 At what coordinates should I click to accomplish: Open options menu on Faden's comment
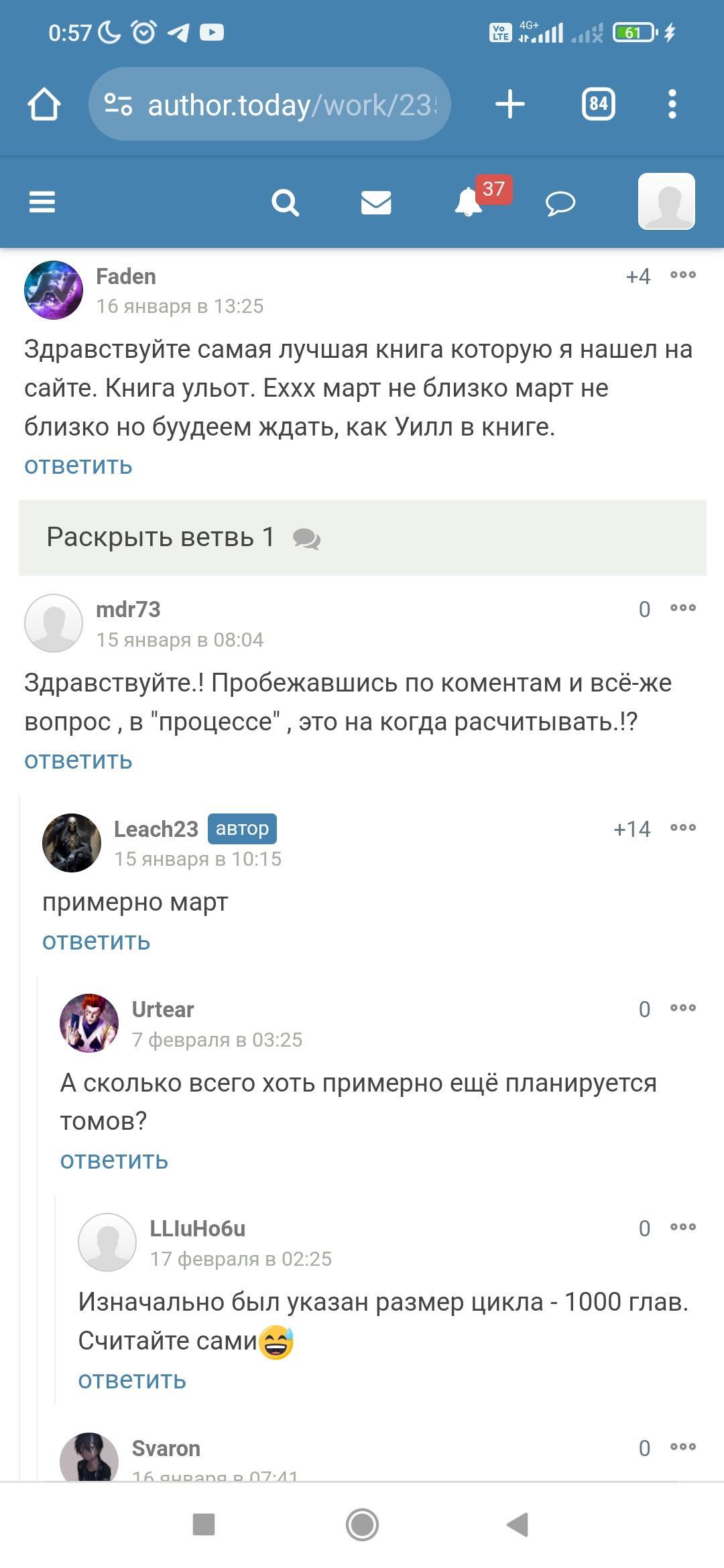(683, 275)
